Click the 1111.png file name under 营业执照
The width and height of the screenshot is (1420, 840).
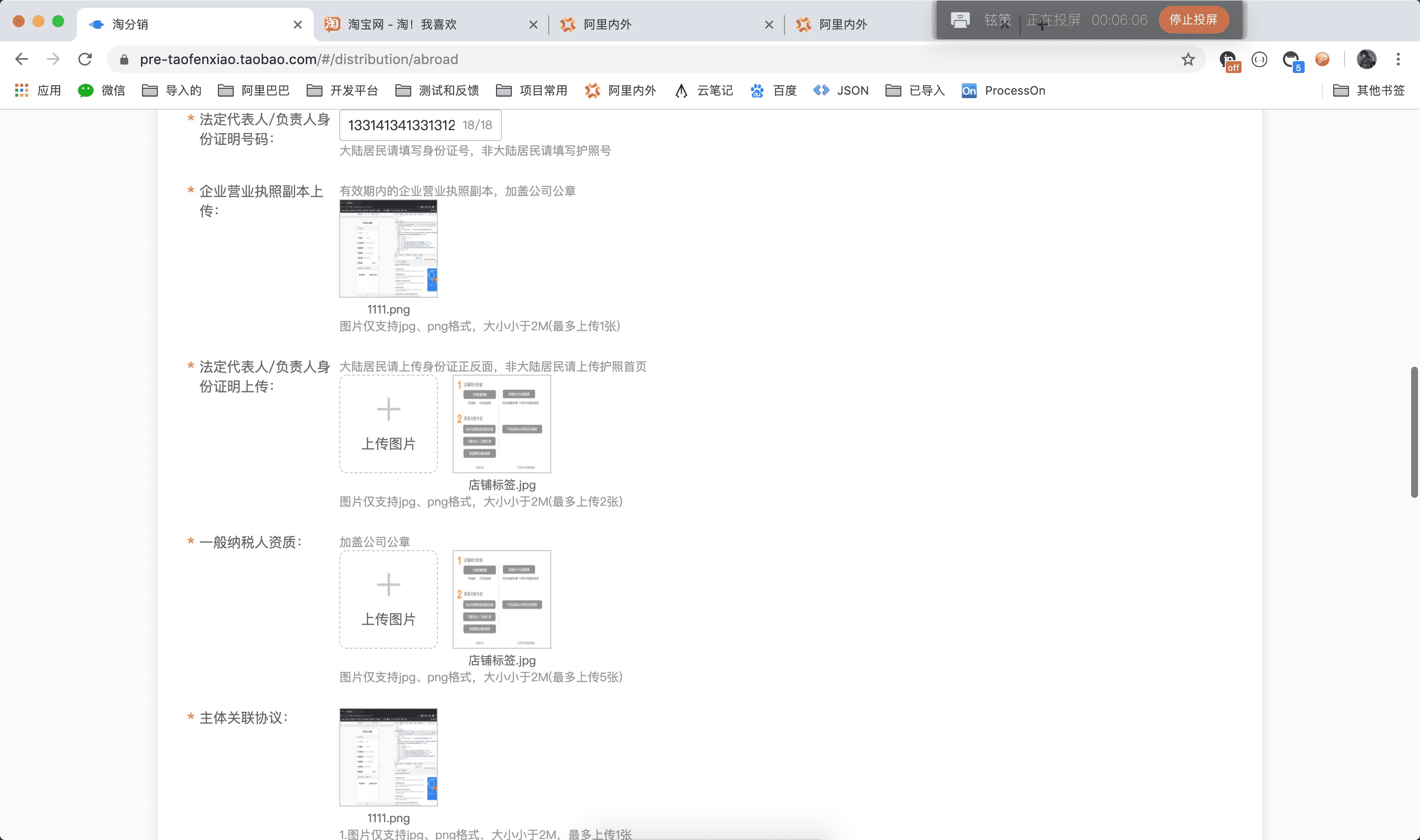[x=388, y=310]
